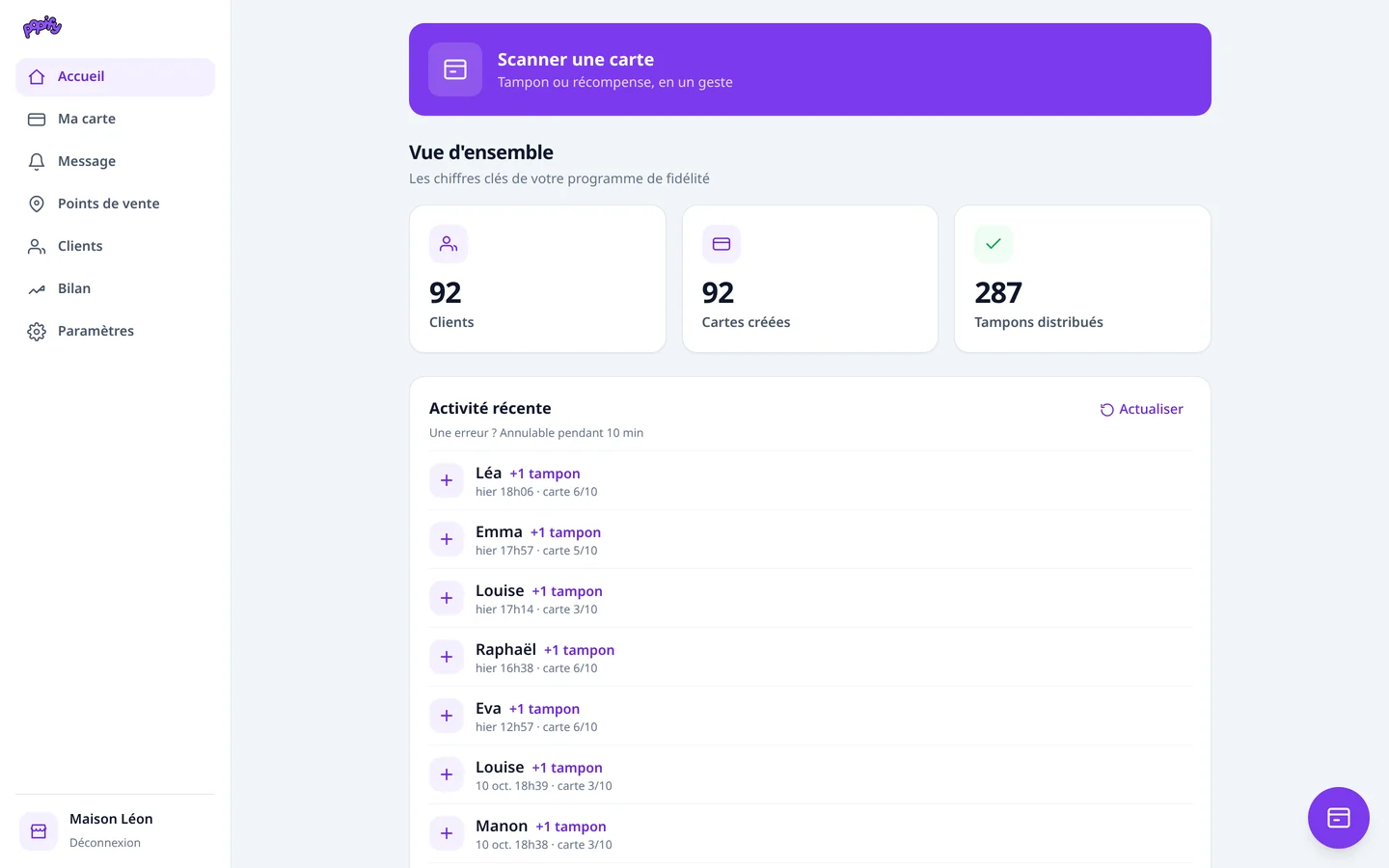1389x868 pixels.
Task: Click the checkmark icon in Tampons distribués tile
Action: [994, 244]
